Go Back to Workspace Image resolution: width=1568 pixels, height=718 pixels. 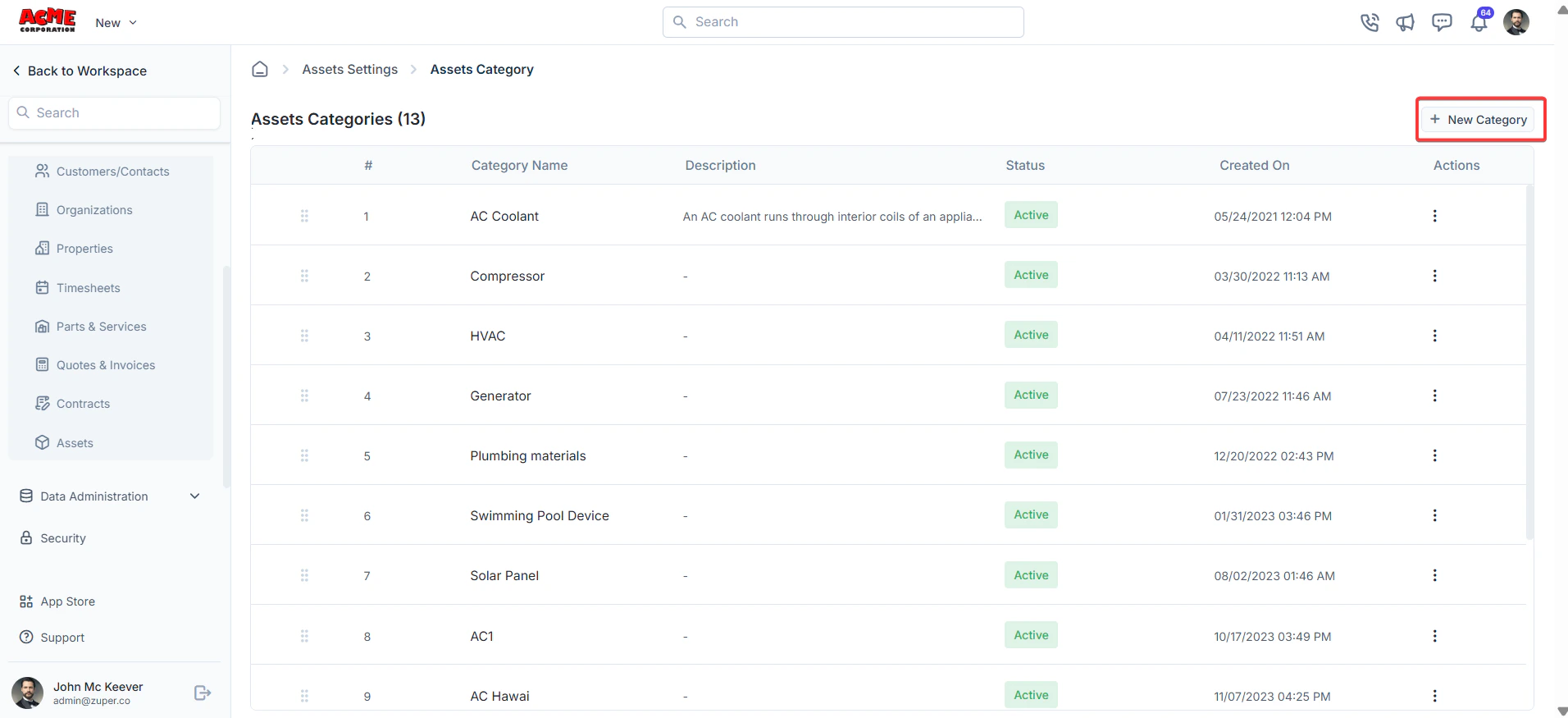click(x=80, y=71)
